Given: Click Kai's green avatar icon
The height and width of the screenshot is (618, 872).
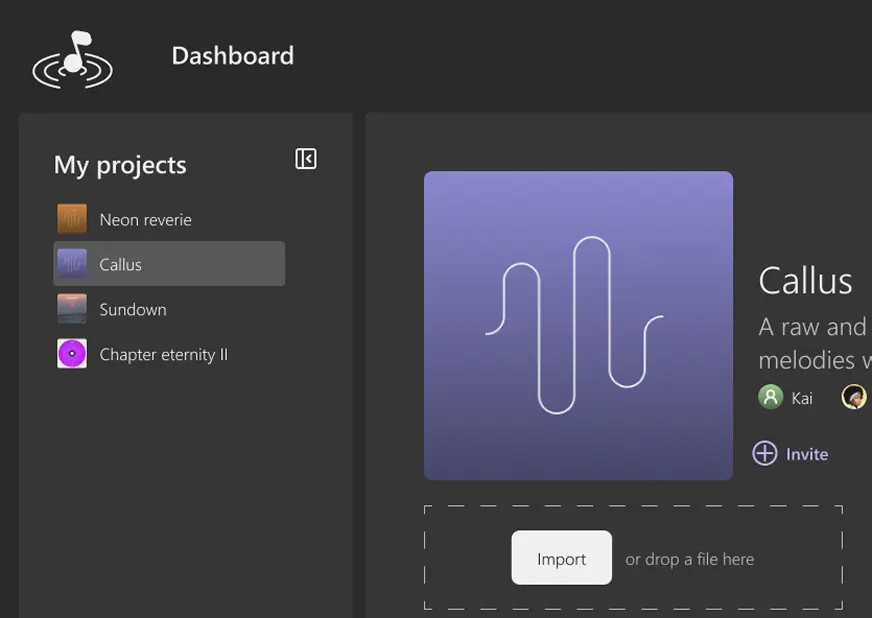Looking at the screenshot, I should [x=770, y=397].
